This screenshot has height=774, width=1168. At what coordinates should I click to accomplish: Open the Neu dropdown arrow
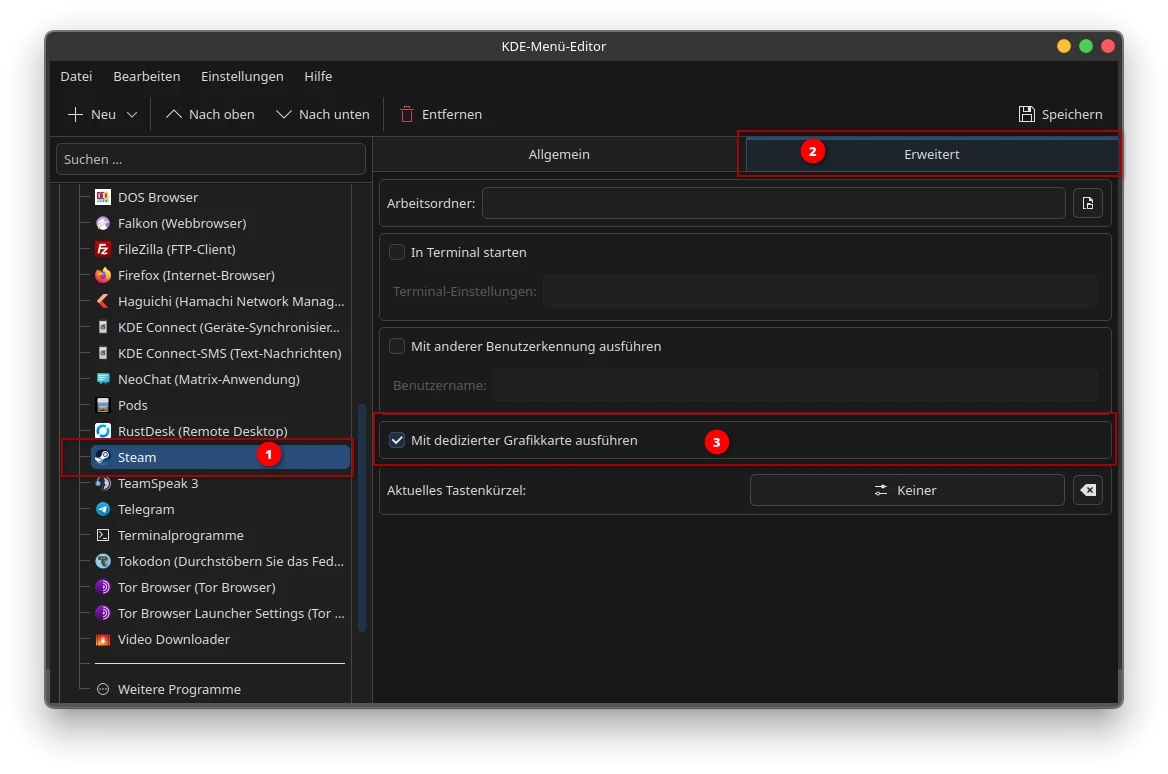tap(132, 115)
